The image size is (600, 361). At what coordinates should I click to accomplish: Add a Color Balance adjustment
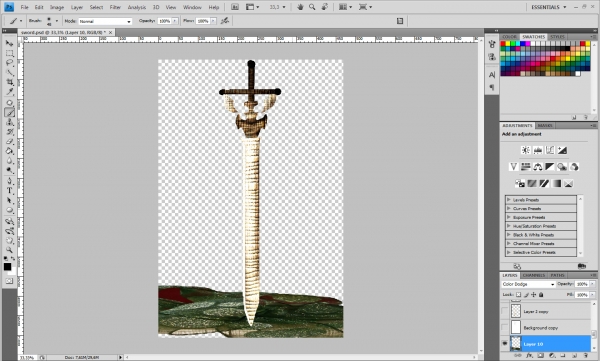[x=538, y=167]
